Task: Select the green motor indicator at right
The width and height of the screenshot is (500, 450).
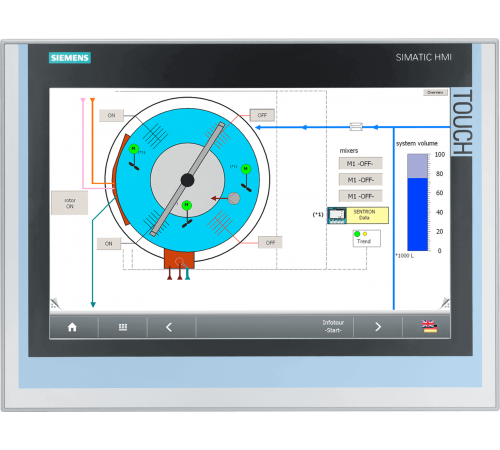Action: [246, 169]
